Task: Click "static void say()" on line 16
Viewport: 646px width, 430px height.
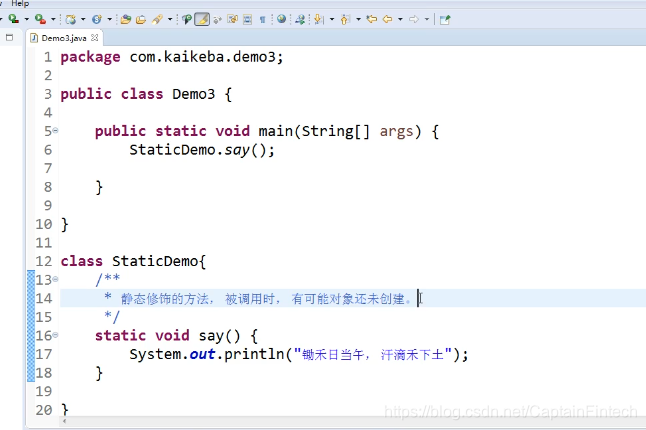Action: coord(167,336)
